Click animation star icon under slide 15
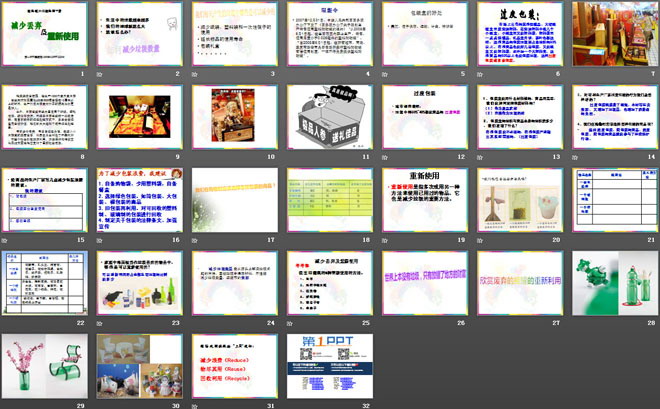This screenshot has width=660, height=409. point(5,241)
